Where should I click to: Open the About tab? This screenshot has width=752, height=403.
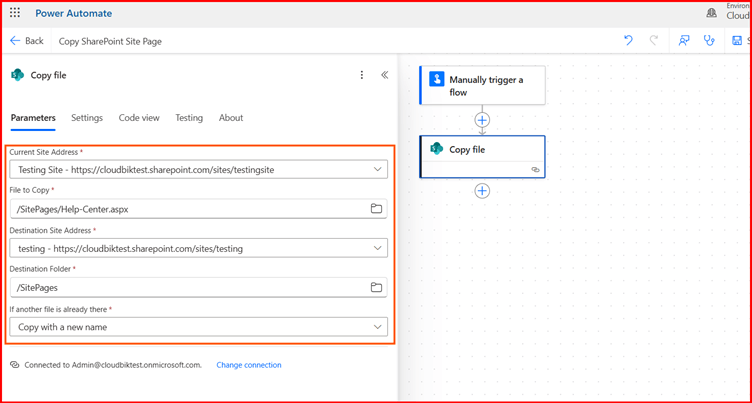231,118
